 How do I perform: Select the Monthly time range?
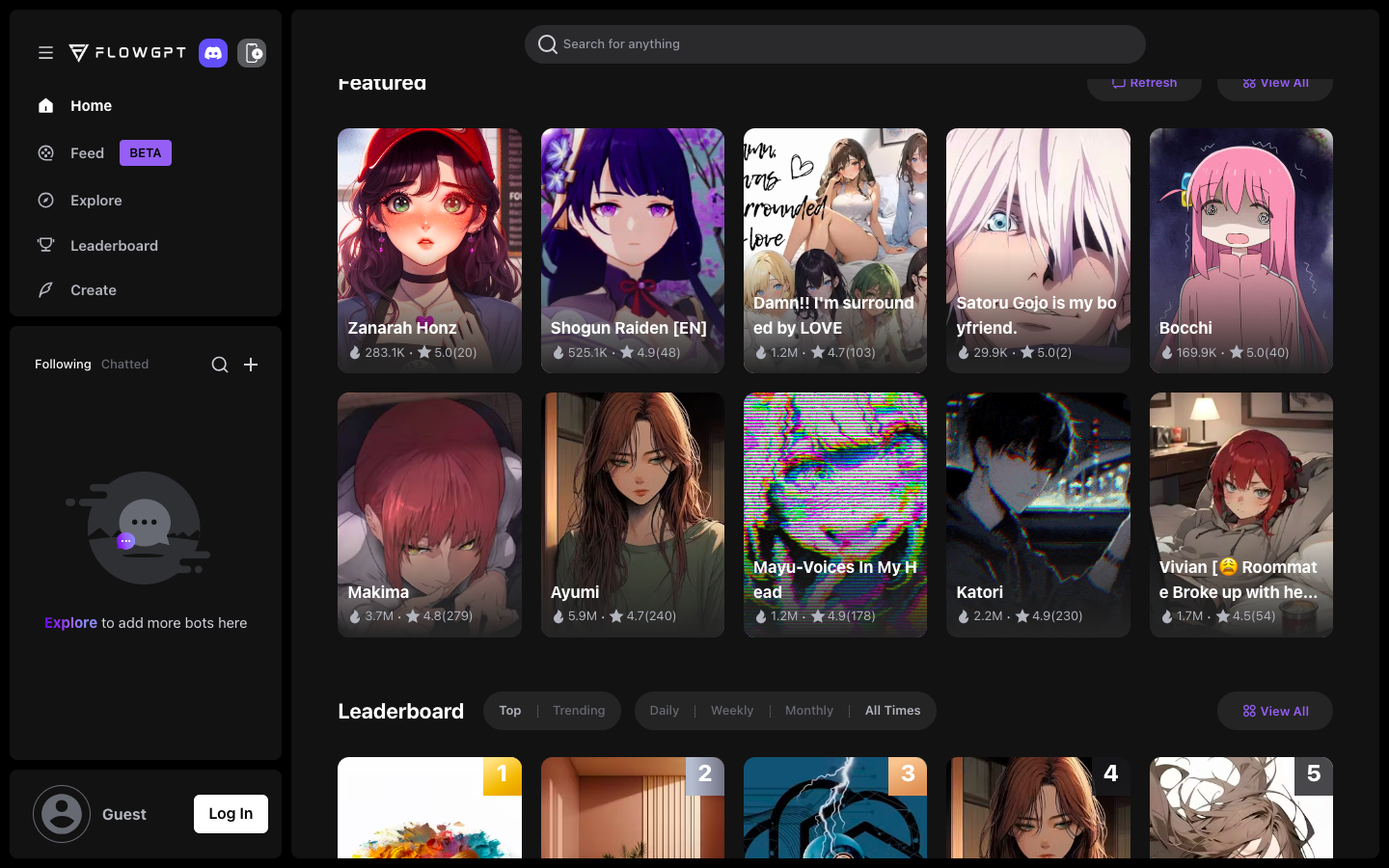[x=809, y=711]
